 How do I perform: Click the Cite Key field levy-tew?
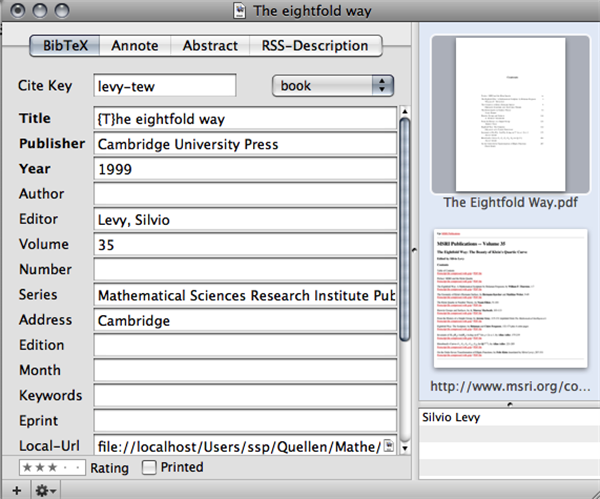pyautogui.click(x=165, y=86)
